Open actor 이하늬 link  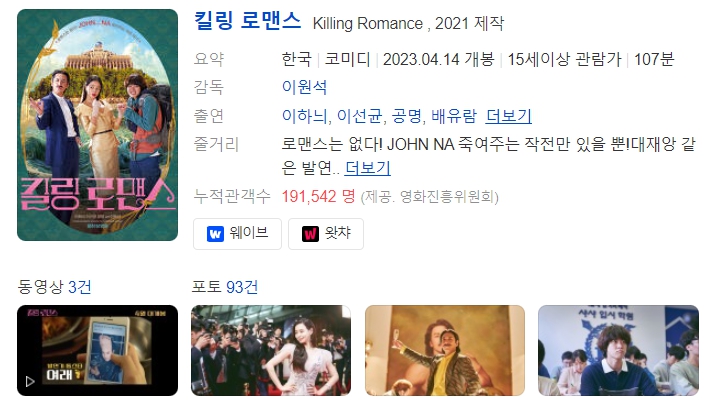coord(305,116)
